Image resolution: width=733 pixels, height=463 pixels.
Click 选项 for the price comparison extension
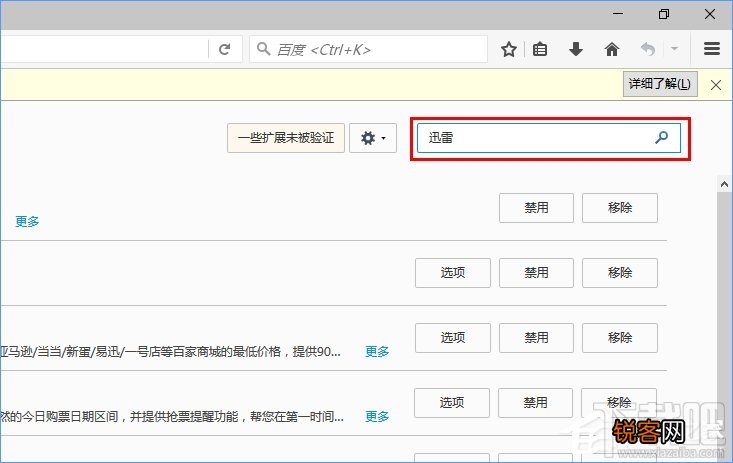point(453,338)
